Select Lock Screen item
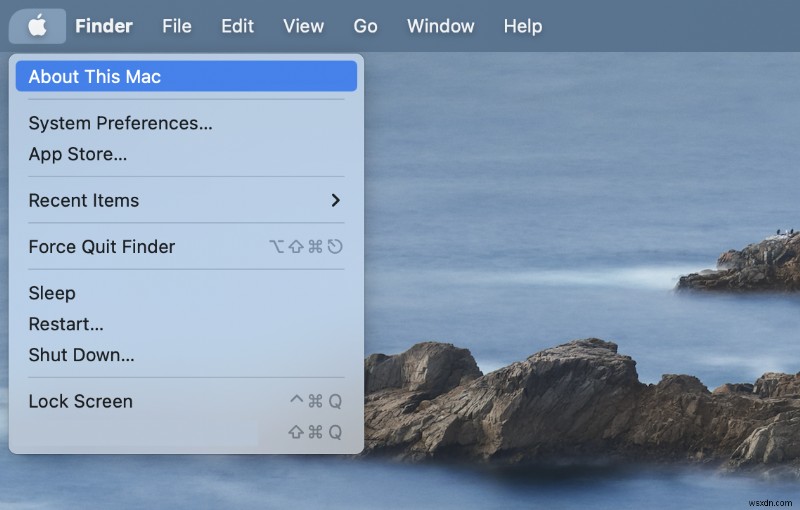This screenshot has height=510, width=800. (186, 401)
